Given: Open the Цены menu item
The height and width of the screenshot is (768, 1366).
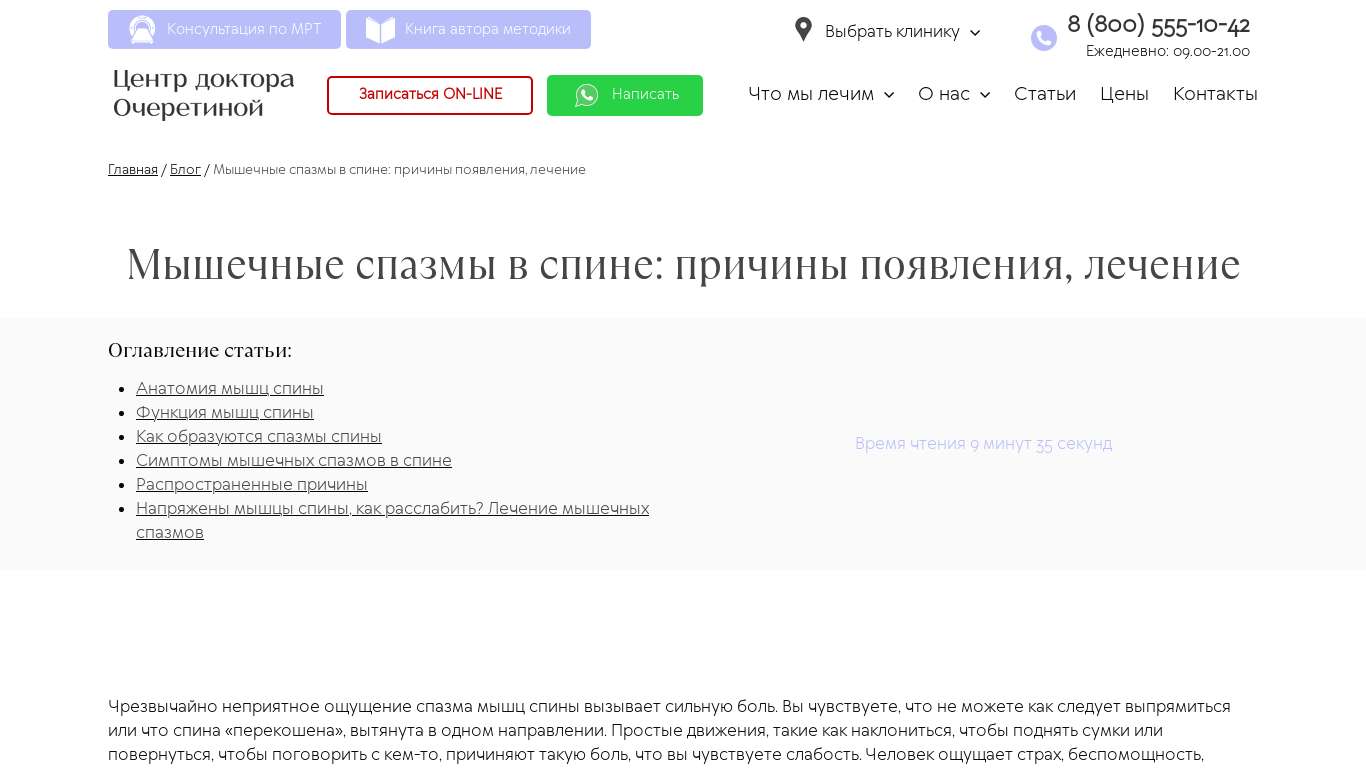Looking at the screenshot, I should 1124,94.
